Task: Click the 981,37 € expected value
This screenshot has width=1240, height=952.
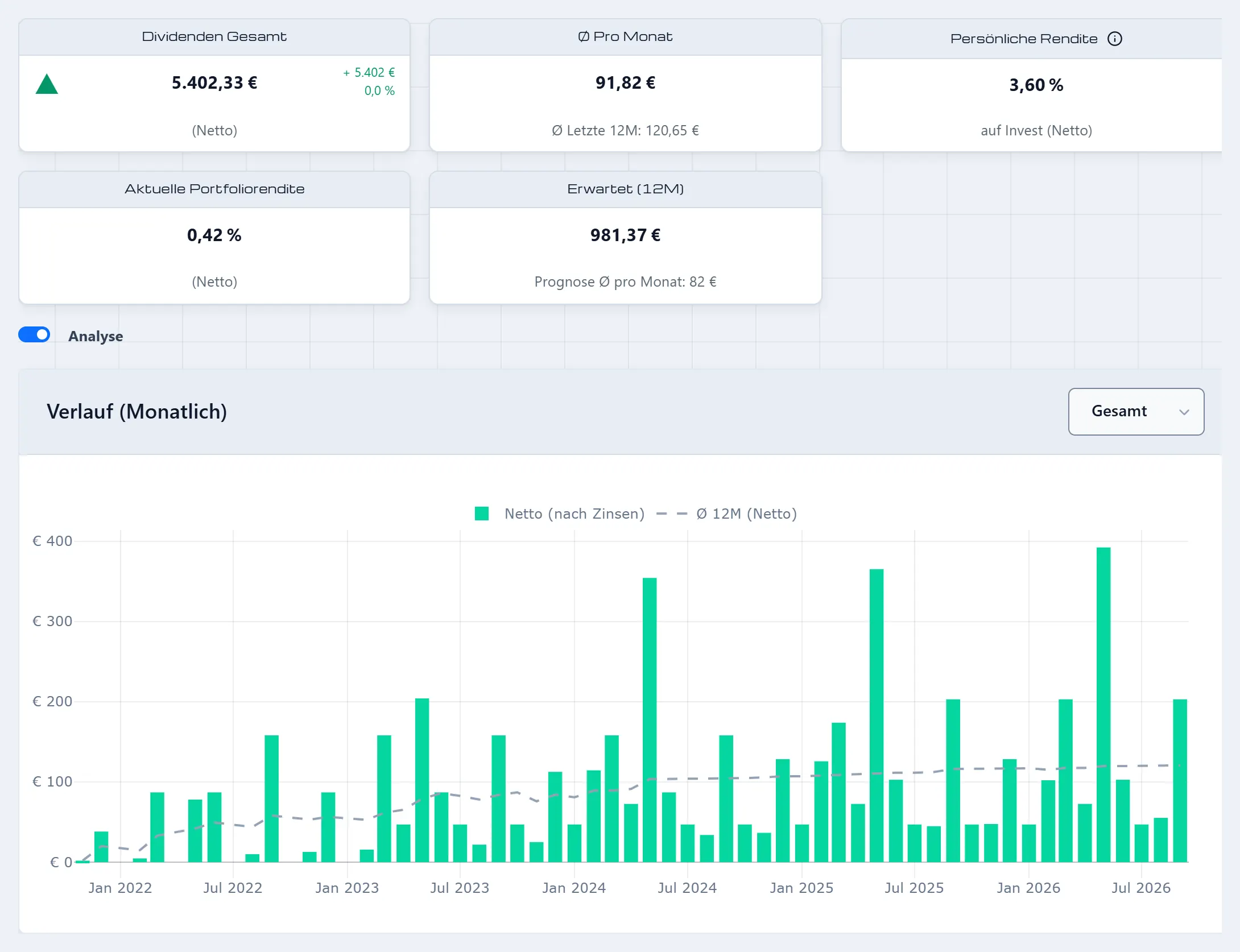Action: pos(625,235)
